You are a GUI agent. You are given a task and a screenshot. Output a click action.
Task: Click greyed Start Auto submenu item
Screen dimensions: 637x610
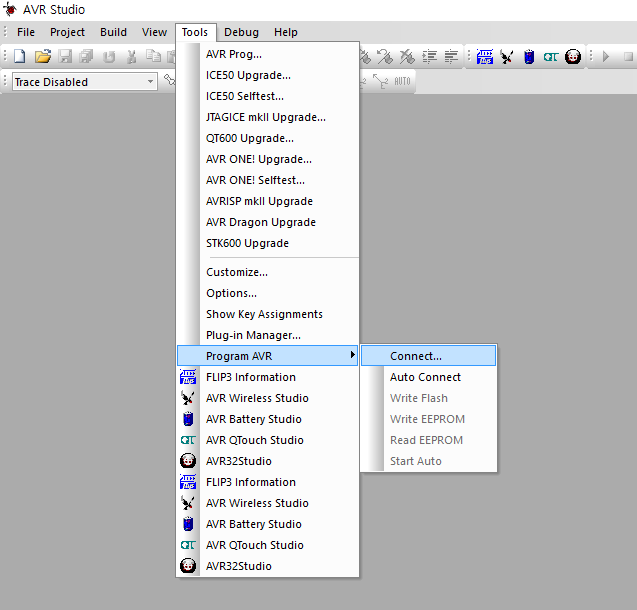click(428, 461)
